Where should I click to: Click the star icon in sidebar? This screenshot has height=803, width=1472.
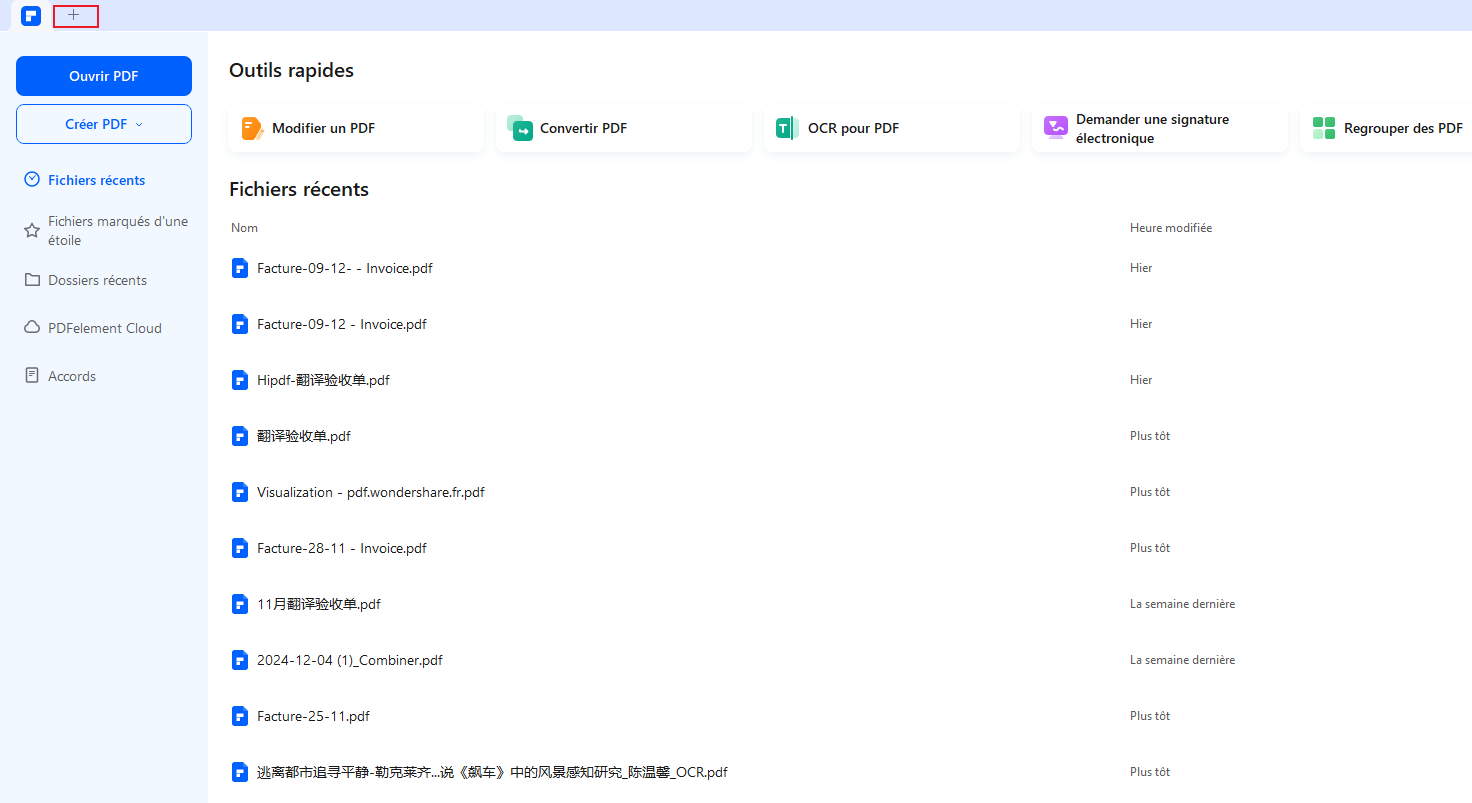click(32, 231)
